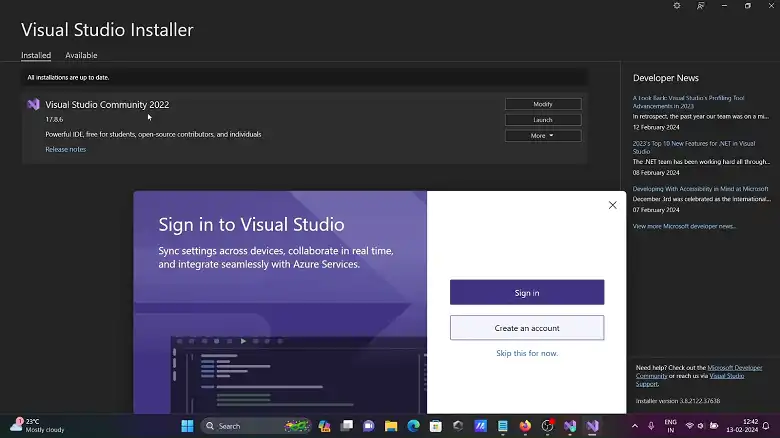Open the weather widget showing 23°C
The height and width of the screenshot is (438, 780).
click(37, 426)
